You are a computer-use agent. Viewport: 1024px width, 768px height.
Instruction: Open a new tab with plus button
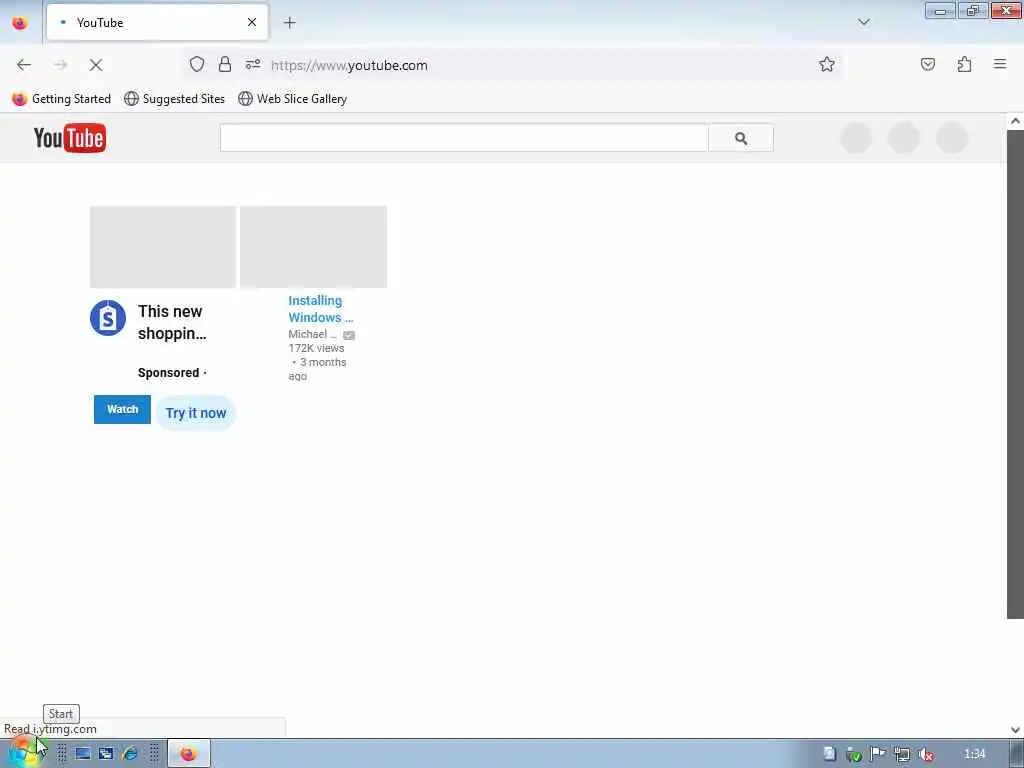pyautogui.click(x=289, y=23)
